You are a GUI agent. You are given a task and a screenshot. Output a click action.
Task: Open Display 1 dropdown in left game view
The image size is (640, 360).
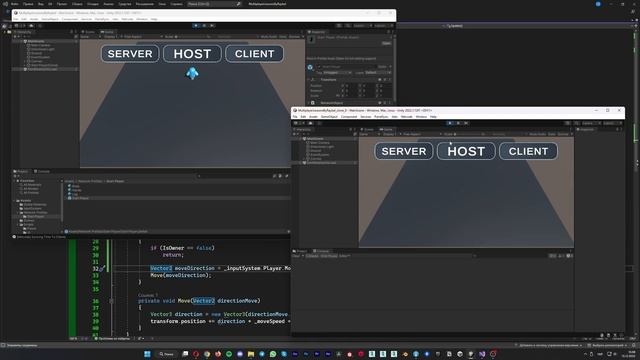click(x=110, y=37)
